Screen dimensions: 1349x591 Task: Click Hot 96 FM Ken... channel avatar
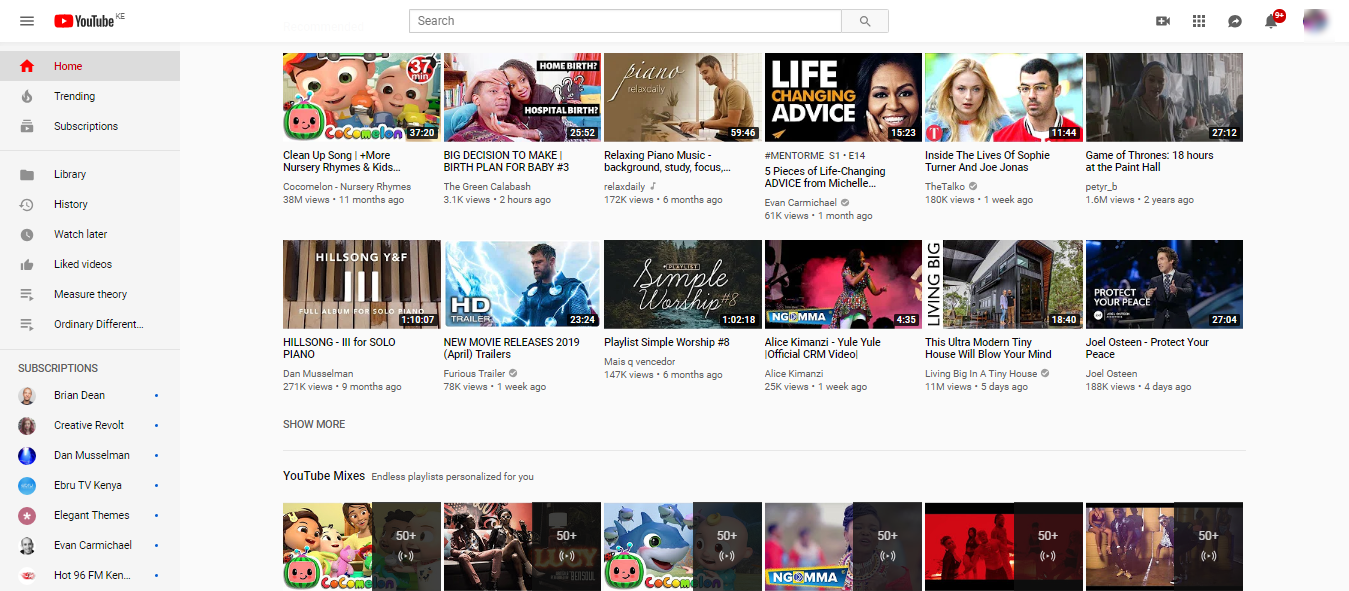click(x=27, y=575)
